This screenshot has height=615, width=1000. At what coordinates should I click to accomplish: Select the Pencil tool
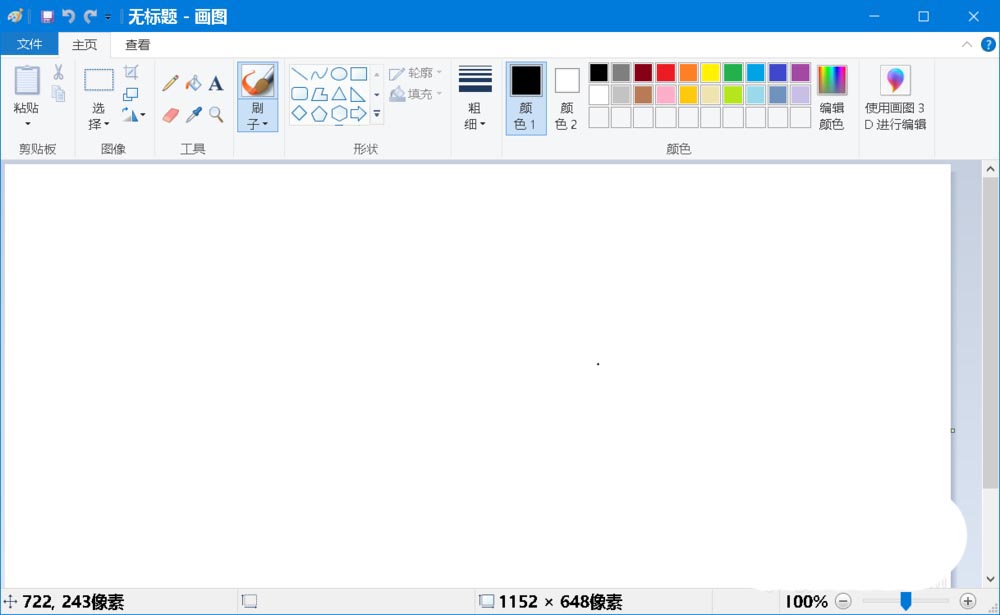pyautogui.click(x=170, y=83)
